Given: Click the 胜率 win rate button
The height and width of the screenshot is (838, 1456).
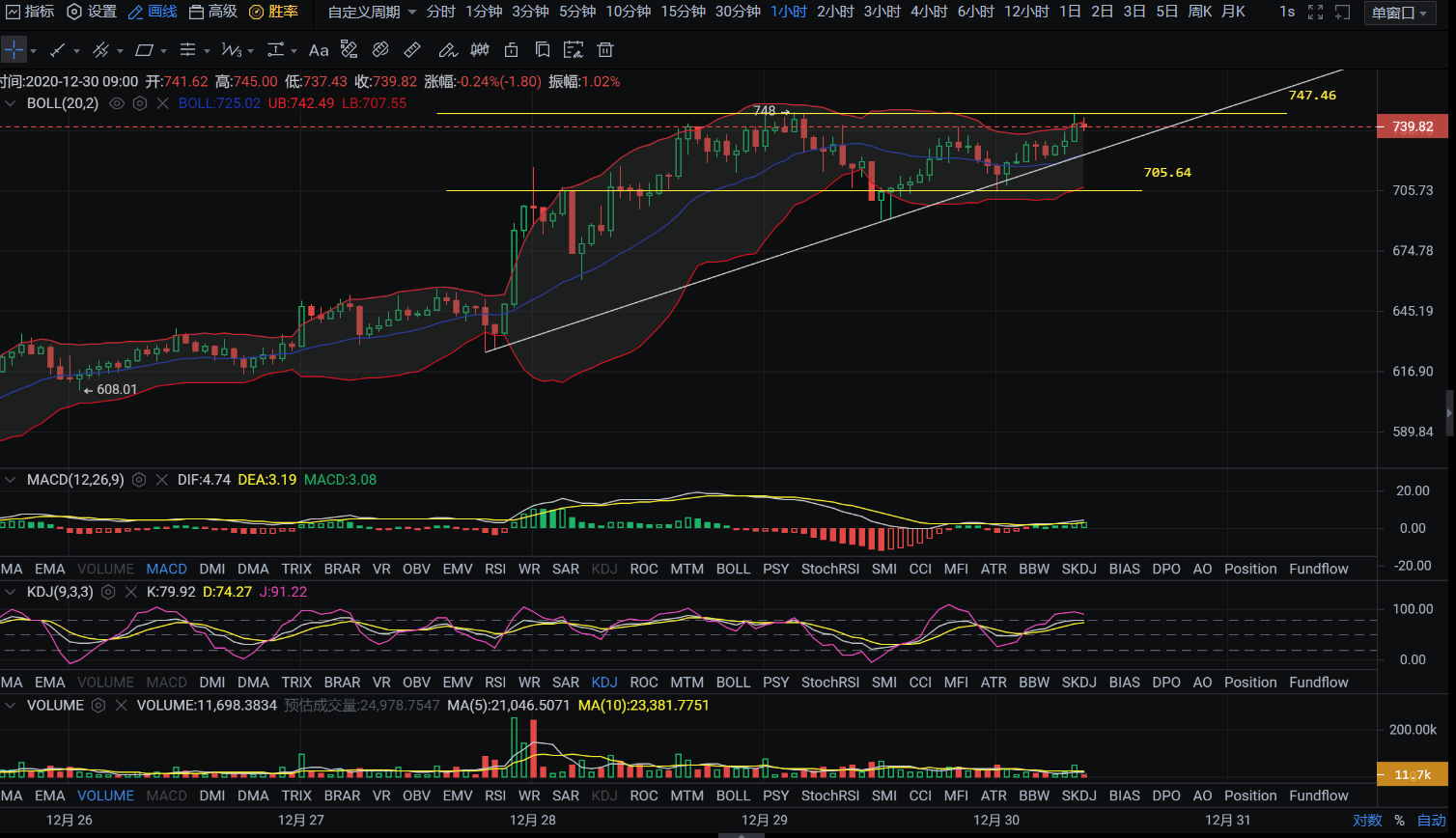Looking at the screenshot, I should tap(273, 12).
